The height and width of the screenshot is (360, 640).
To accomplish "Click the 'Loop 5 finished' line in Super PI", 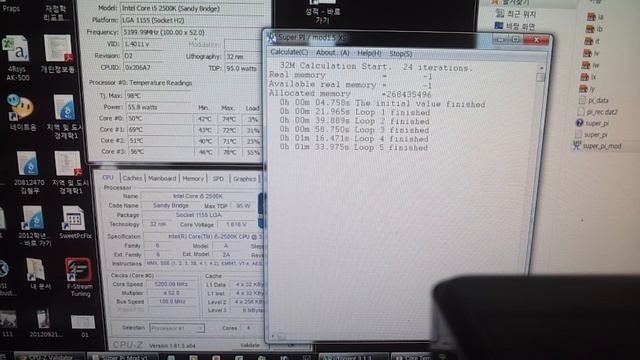I will click(x=354, y=147).
